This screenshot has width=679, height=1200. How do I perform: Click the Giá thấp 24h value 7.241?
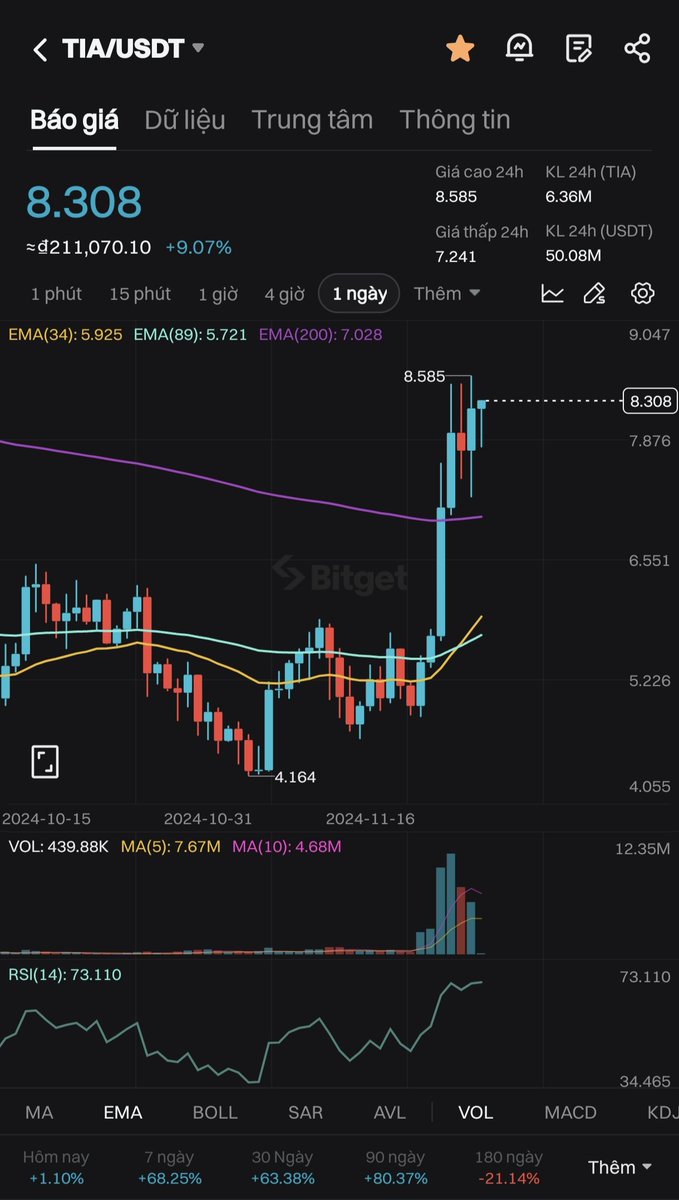(x=456, y=256)
